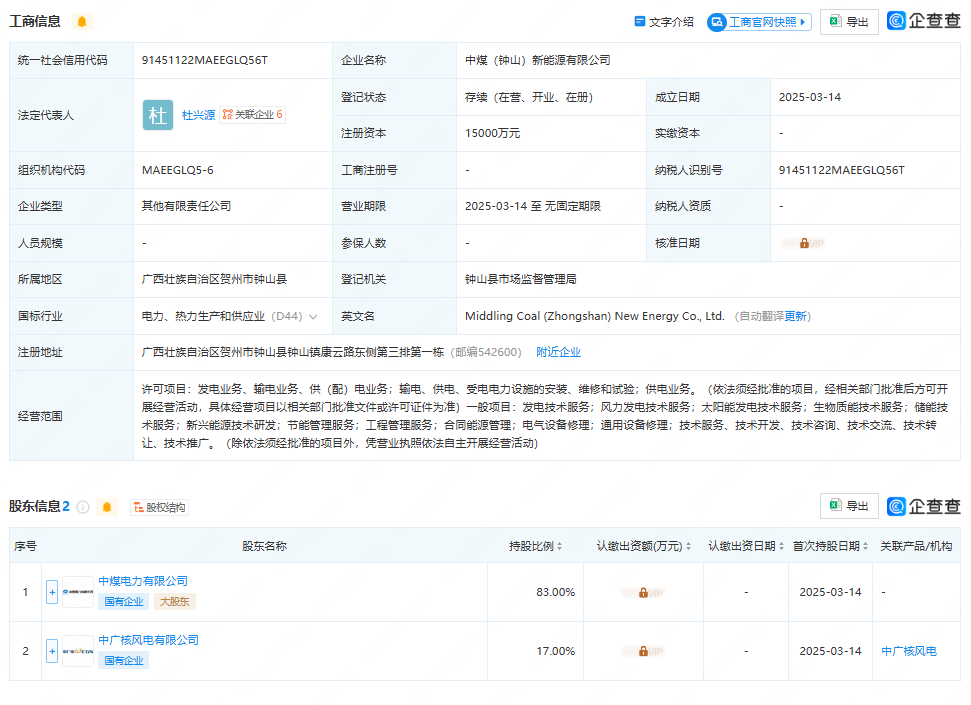The image size is (971, 705).
Task: Expand the 中广核风电有限公司 row with plus button
Action: tap(52, 651)
